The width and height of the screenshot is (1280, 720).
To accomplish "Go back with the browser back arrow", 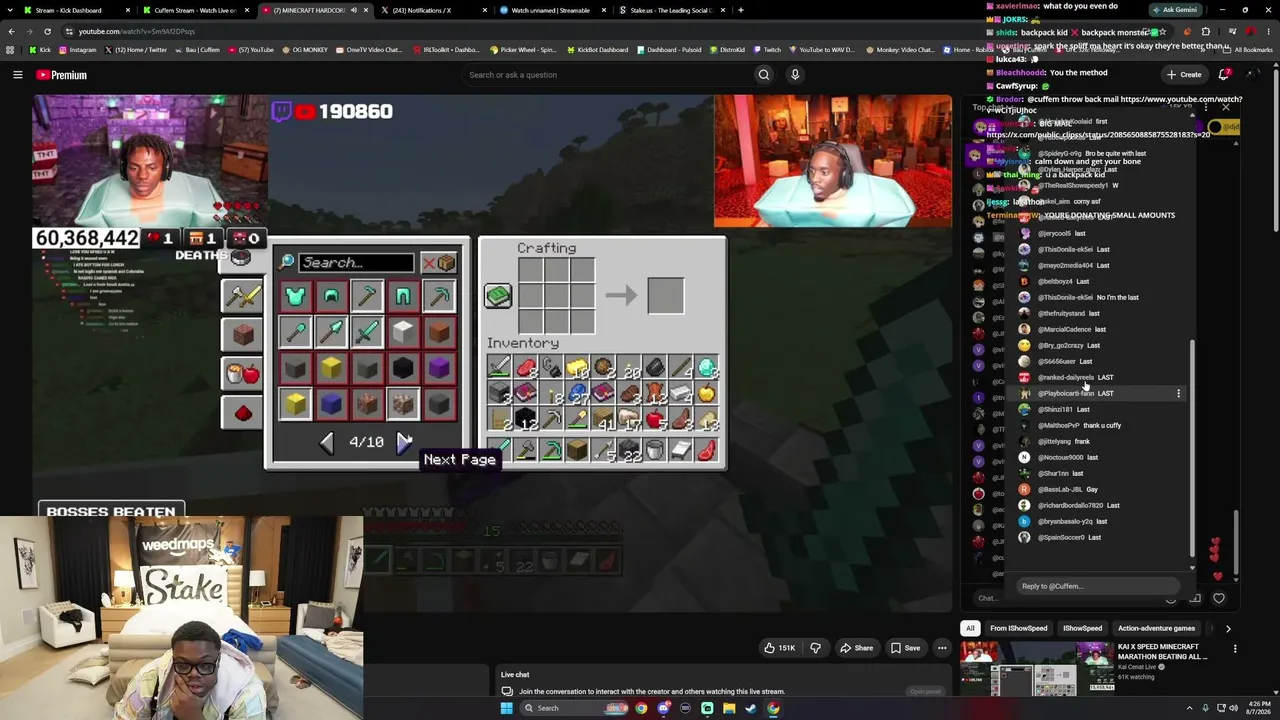I will (x=11, y=31).
